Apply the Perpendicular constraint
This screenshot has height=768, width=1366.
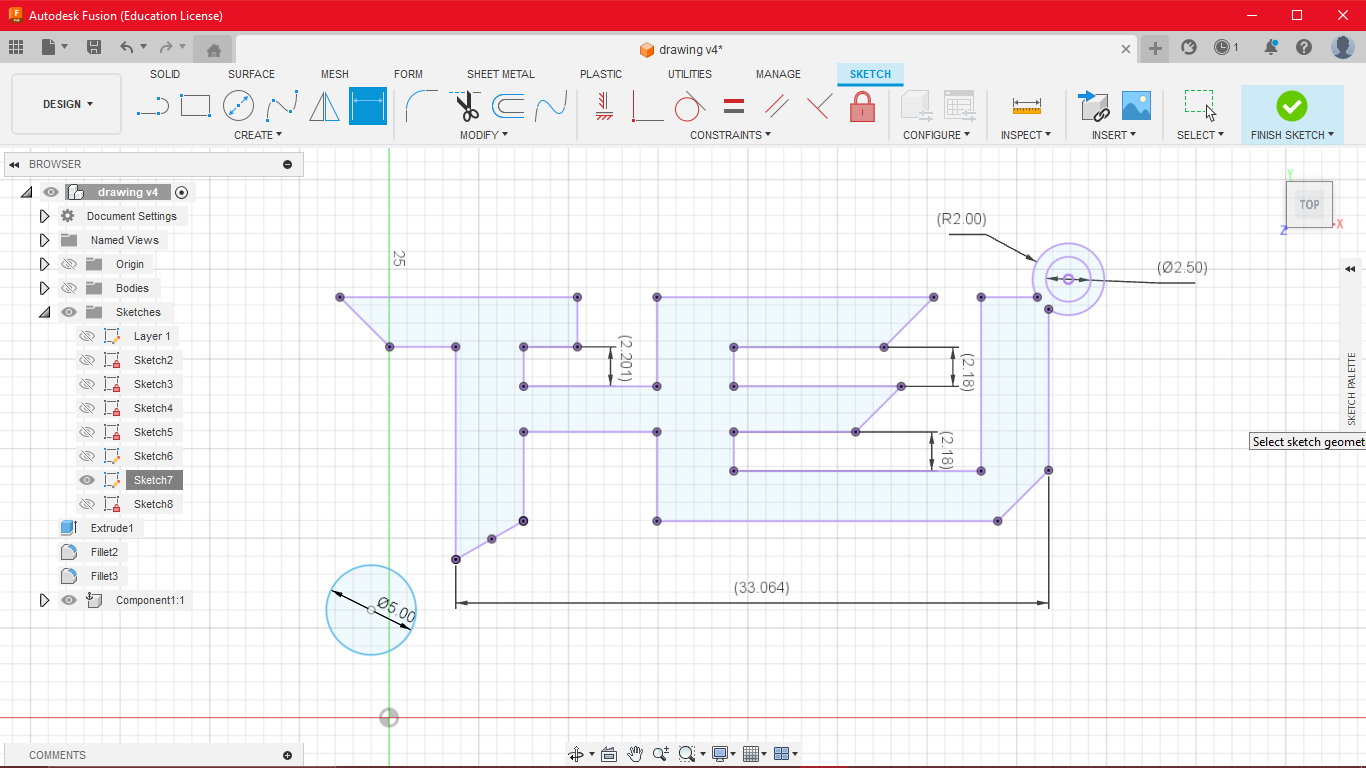tap(819, 106)
